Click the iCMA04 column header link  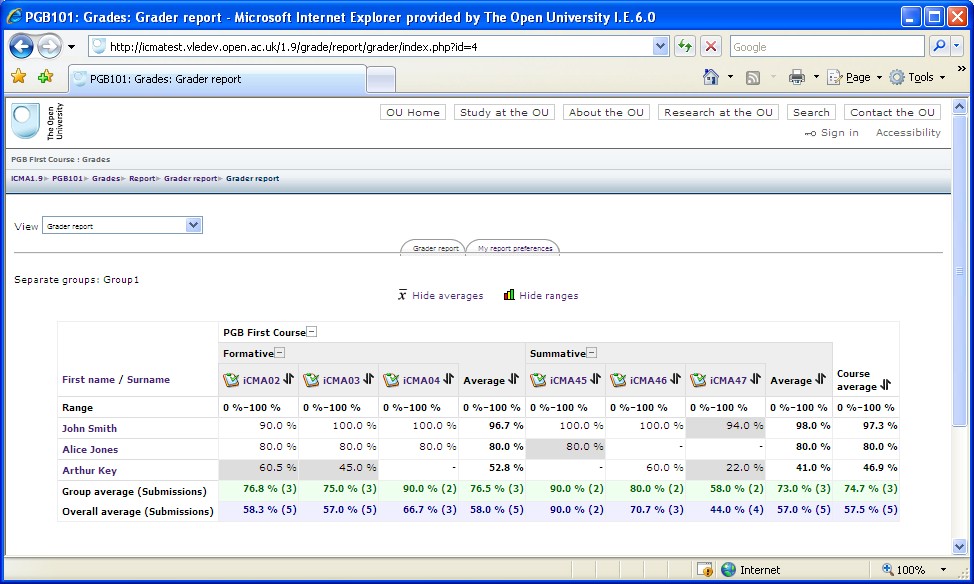(421, 380)
